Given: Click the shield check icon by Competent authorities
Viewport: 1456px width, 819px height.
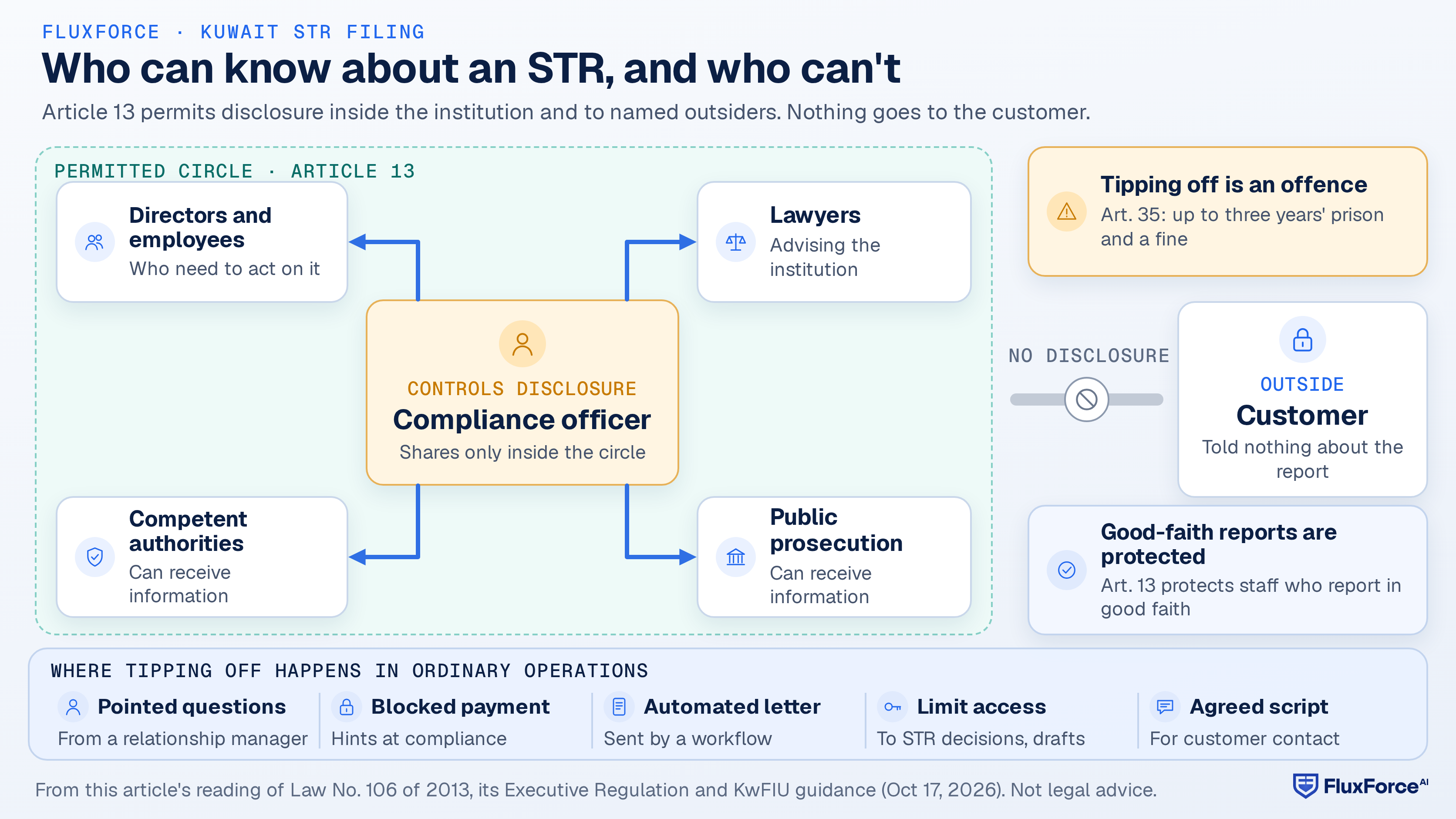Looking at the screenshot, I should coord(94,557).
